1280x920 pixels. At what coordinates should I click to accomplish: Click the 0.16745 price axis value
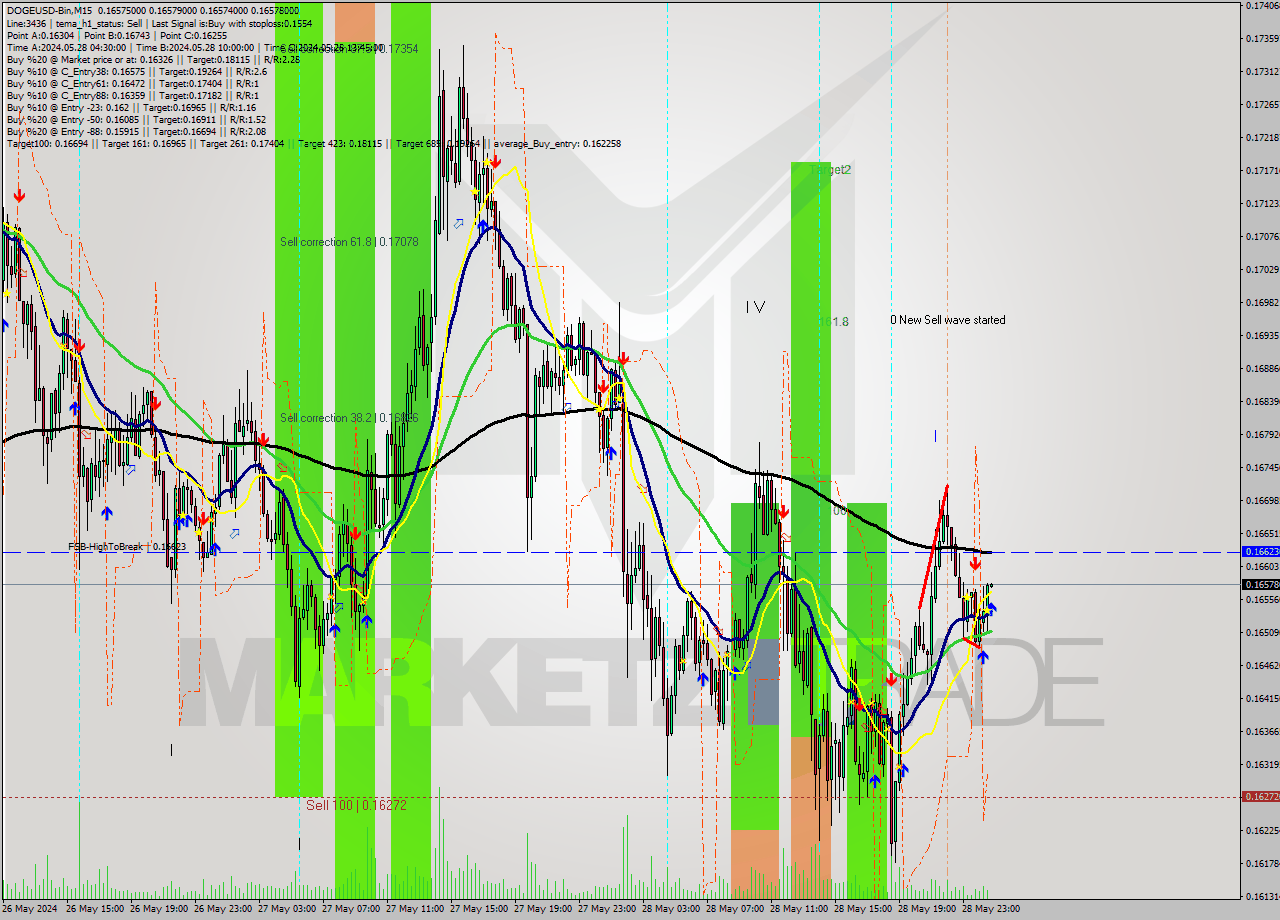pos(1261,467)
